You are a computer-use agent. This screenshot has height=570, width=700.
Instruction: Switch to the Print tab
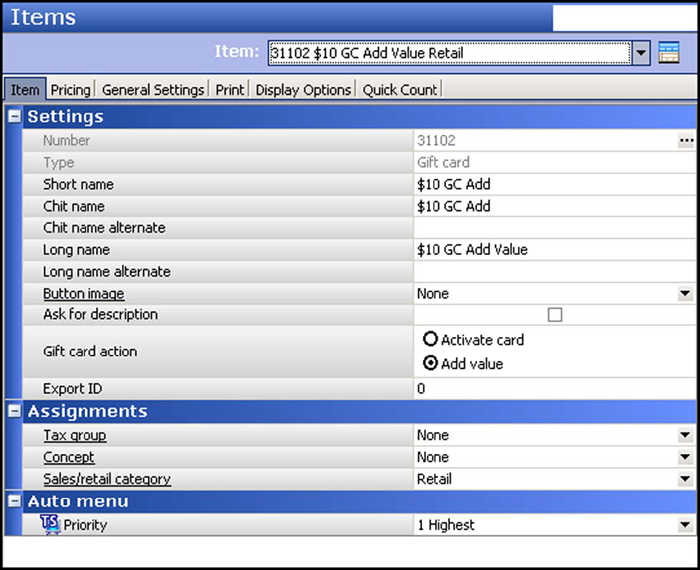[x=229, y=90]
